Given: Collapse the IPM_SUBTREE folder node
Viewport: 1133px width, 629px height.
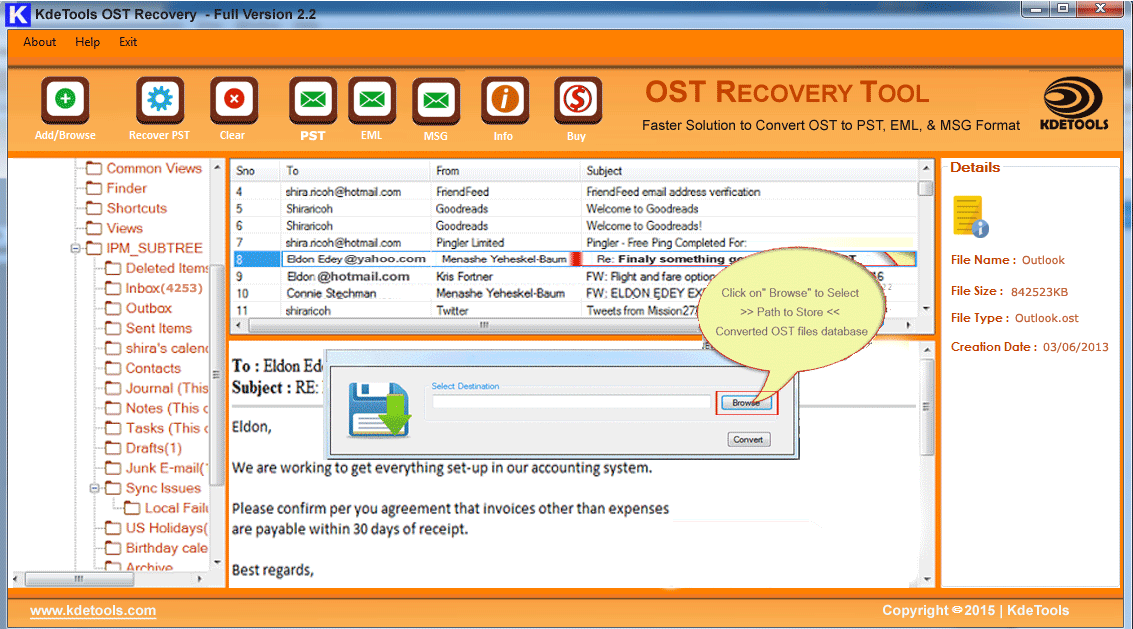Looking at the screenshot, I should pyautogui.click(x=76, y=248).
